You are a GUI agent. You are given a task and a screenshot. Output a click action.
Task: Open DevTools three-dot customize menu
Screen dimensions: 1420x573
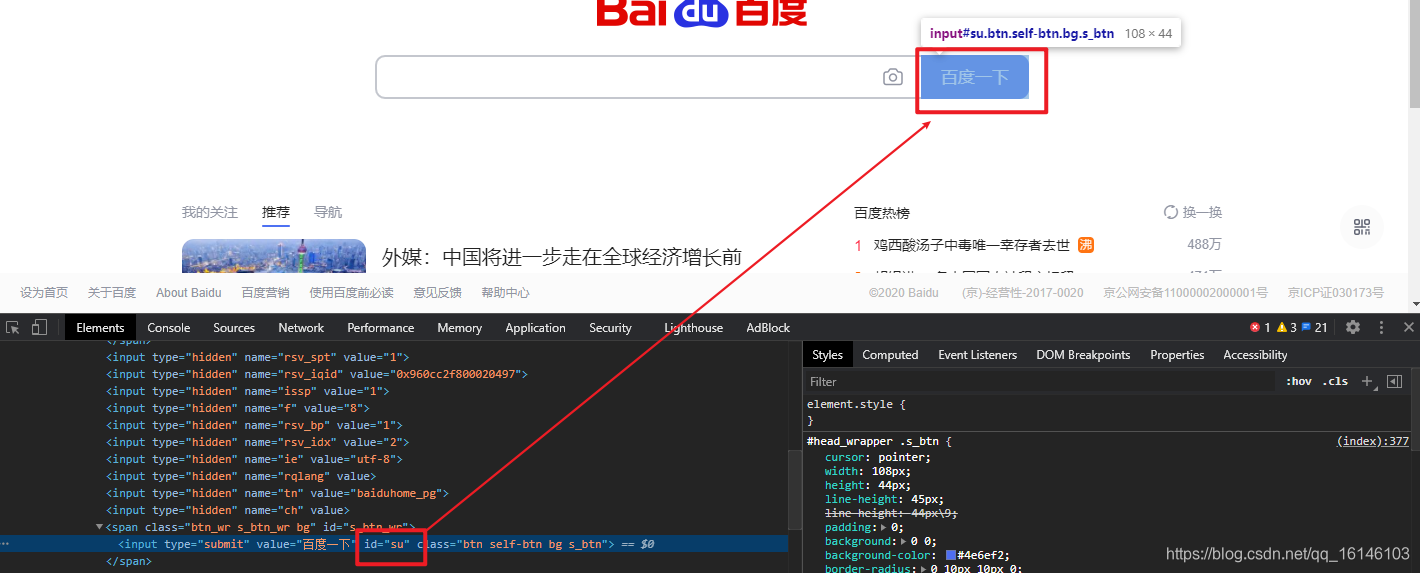pos(1382,327)
